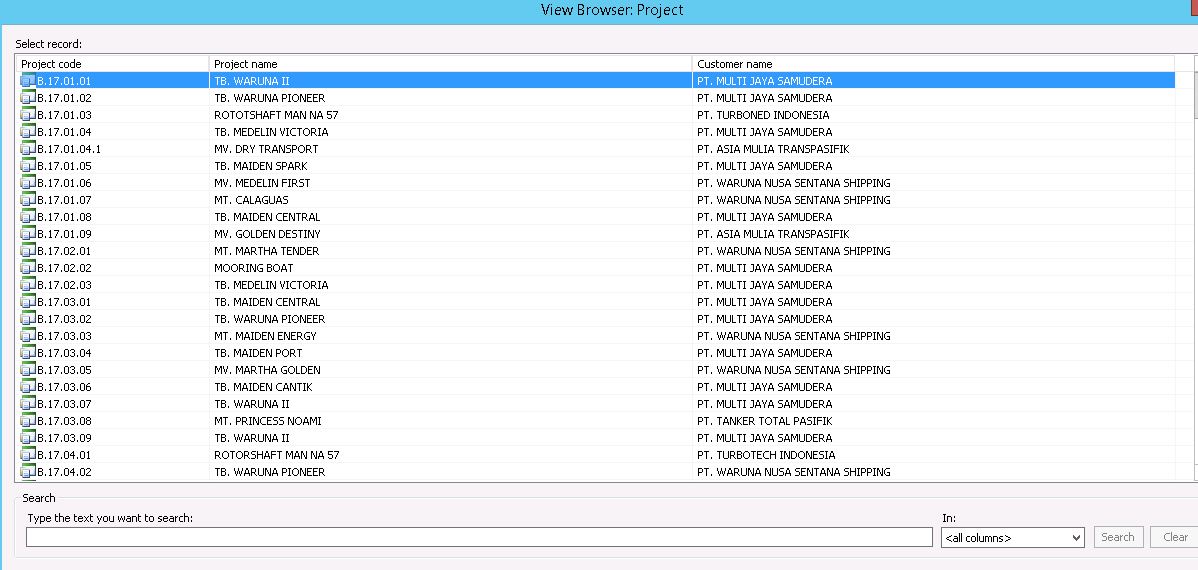Viewport: 1198px width, 570px height.
Task: Select the icon for project B.17.03.03
Action: [x=28, y=336]
